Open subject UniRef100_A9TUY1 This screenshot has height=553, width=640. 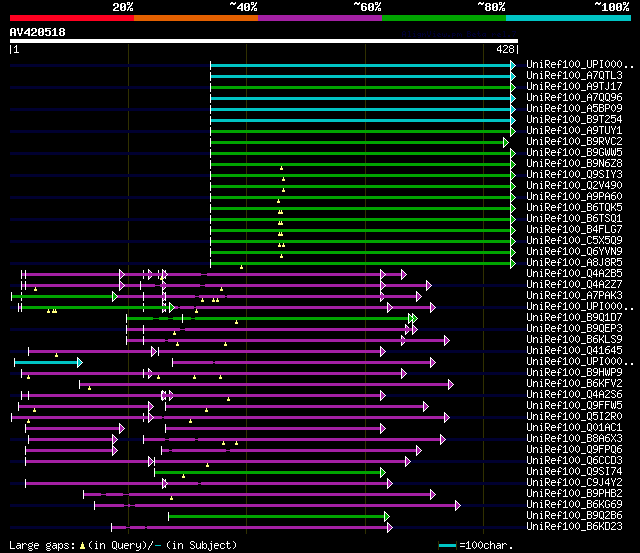(574, 131)
